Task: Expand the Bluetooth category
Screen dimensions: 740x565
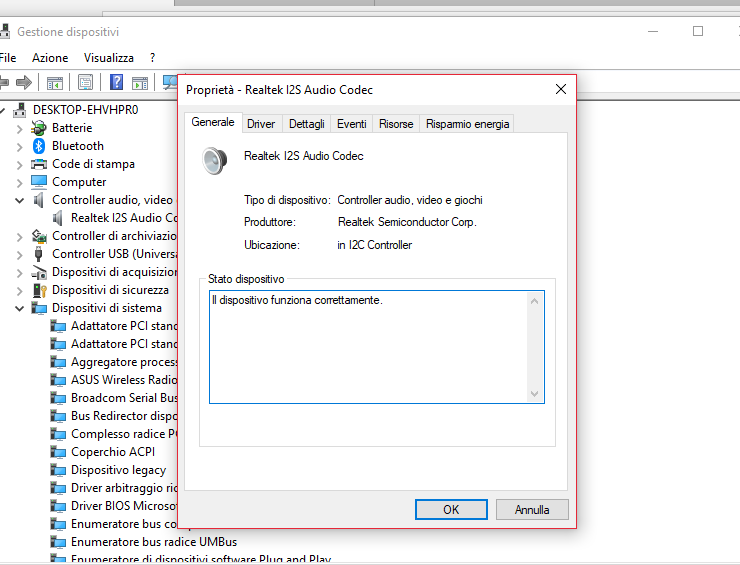Action: click(x=19, y=146)
